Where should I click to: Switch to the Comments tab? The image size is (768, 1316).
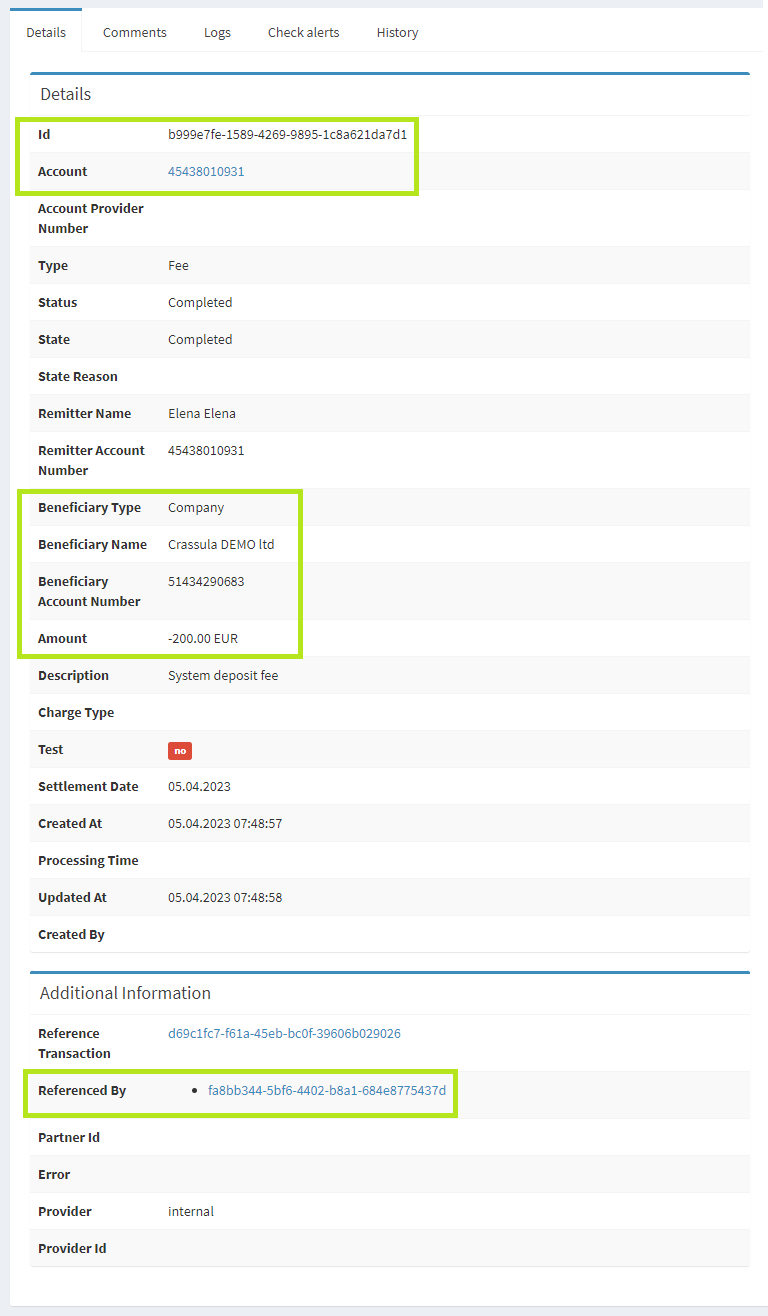[134, 32]
